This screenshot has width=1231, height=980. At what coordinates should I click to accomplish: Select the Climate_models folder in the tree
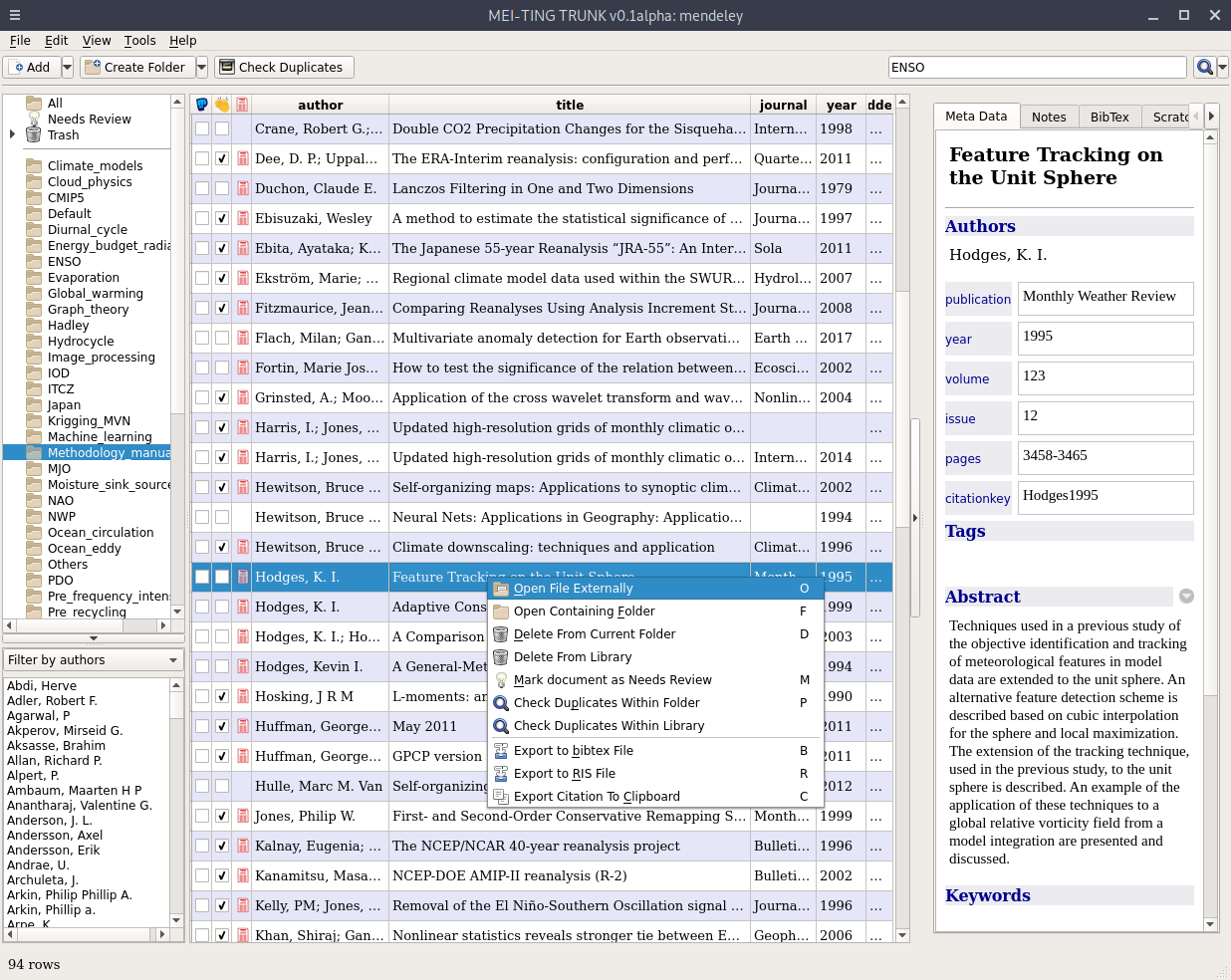pos(95,165)
